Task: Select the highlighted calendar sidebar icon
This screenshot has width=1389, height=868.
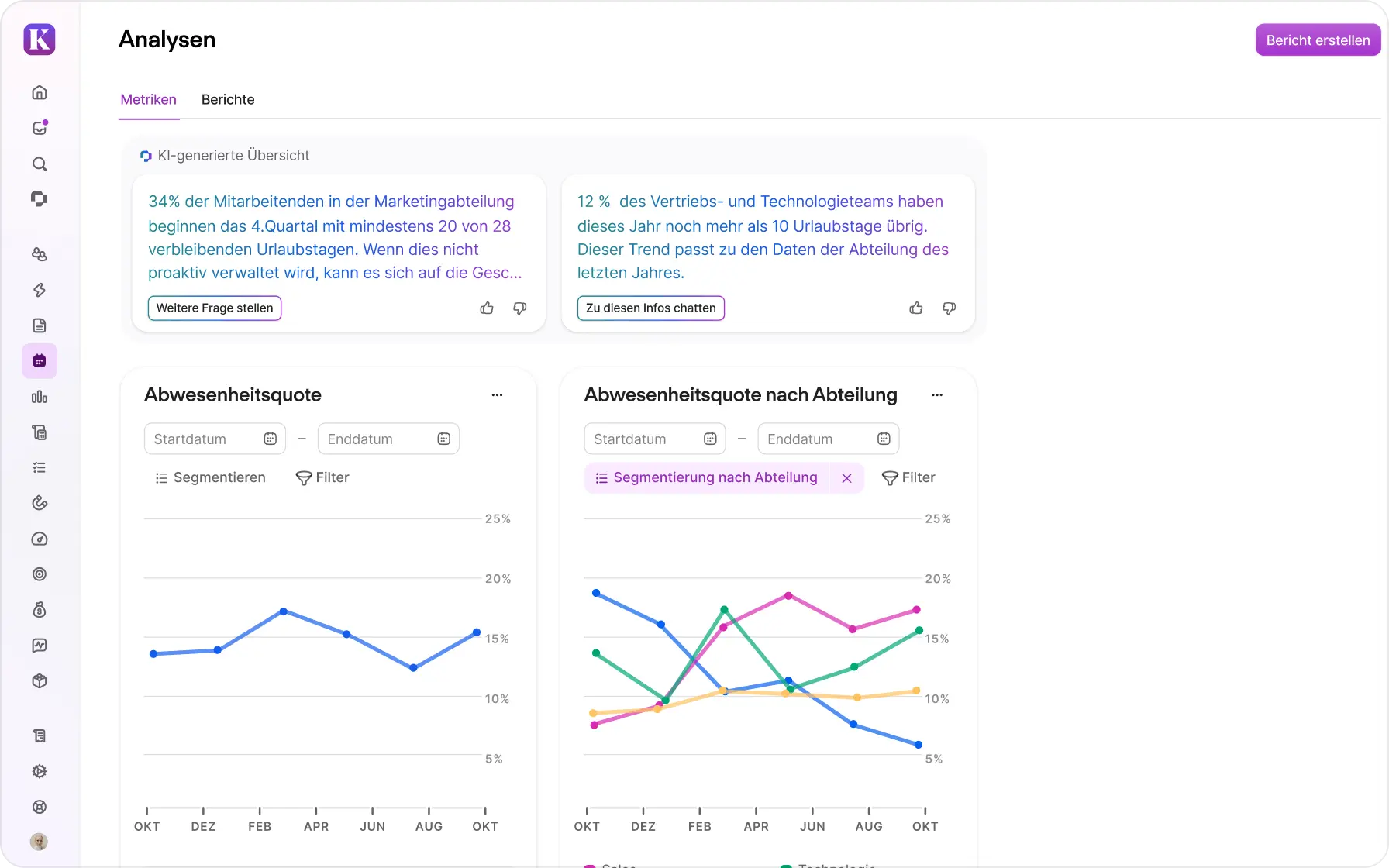Action: coord(40,361)
